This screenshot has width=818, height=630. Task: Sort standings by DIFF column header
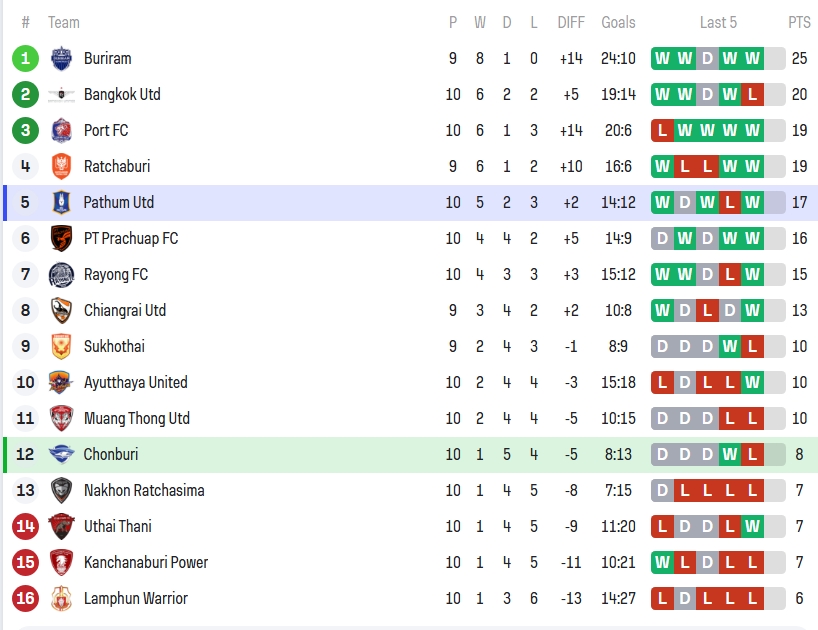tap(571, 22)
